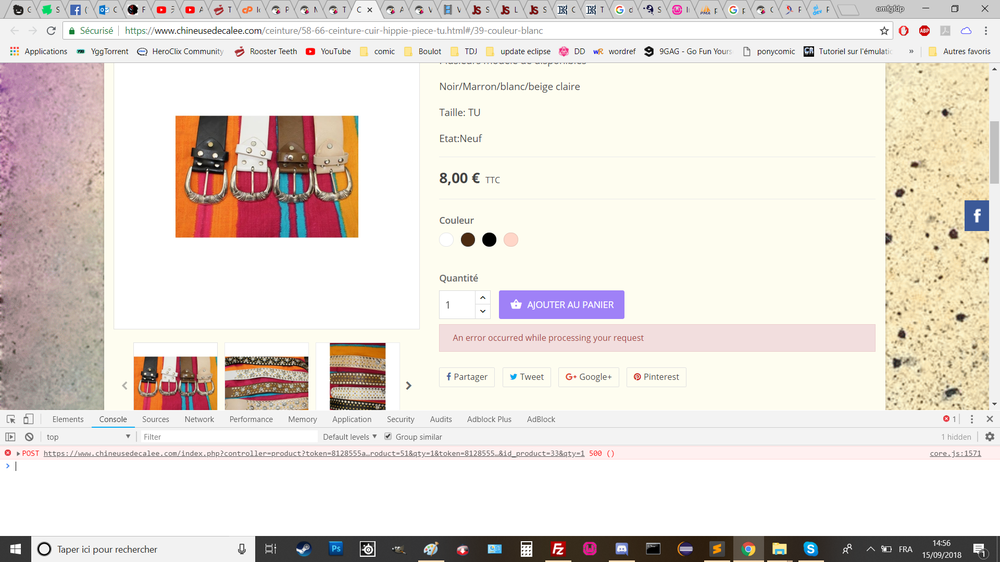Screen dimensions: 1000x562
Task: Show the console sidebar
Action: (x=10, y=437)
